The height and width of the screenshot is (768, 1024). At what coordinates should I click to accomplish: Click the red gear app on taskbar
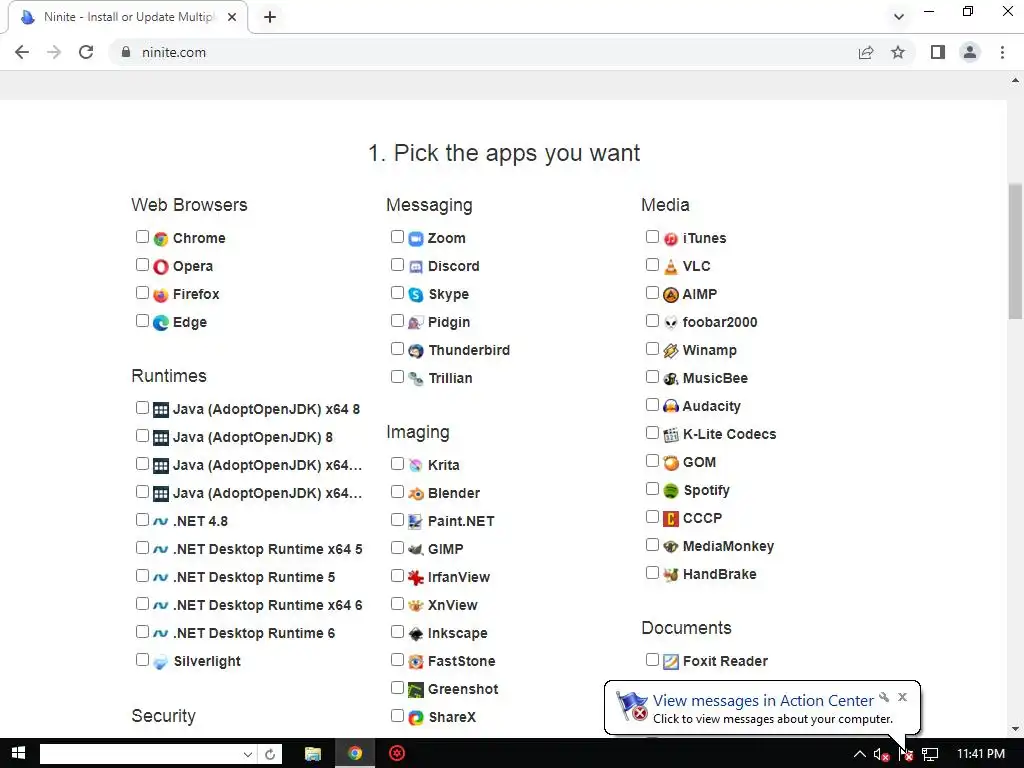coord(397,754)
